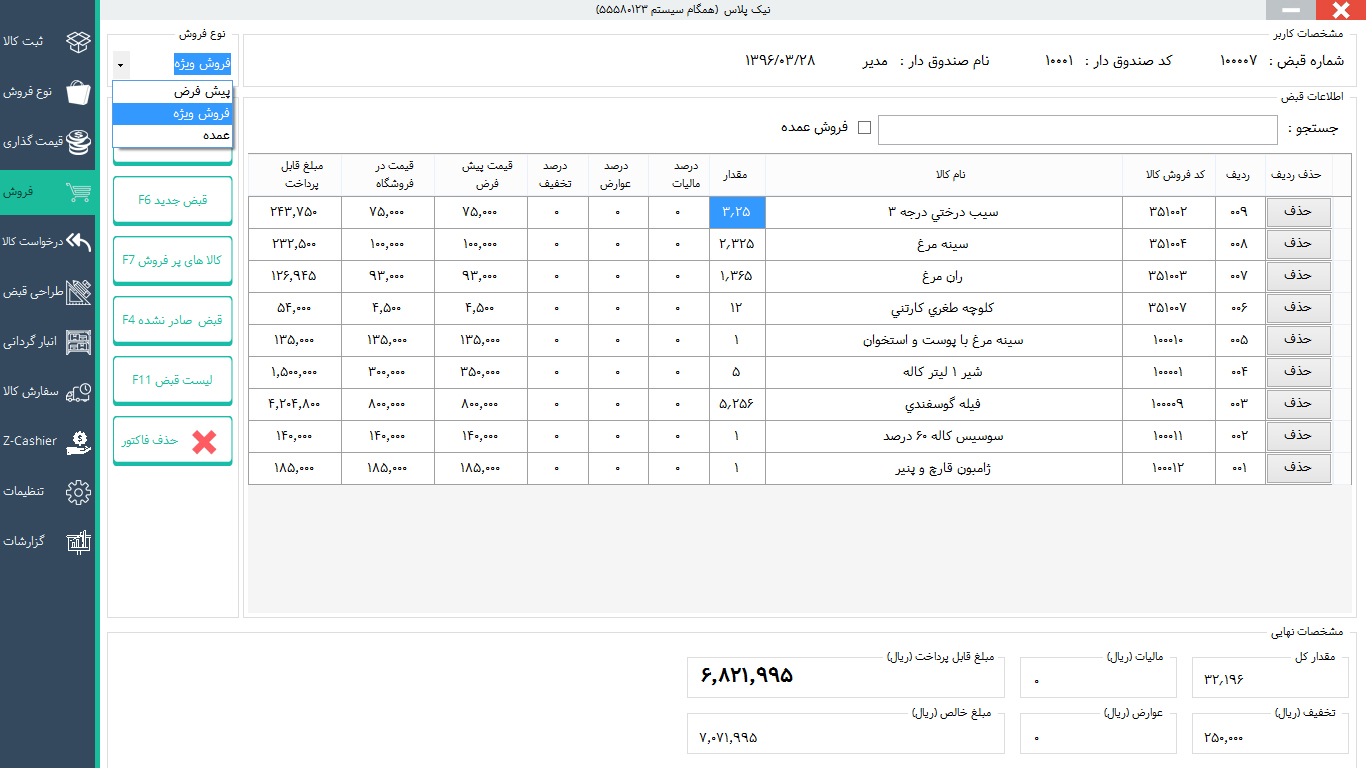
Task: Open قیمت گذاری coins icon in sidebar
Action: (78, 142)
